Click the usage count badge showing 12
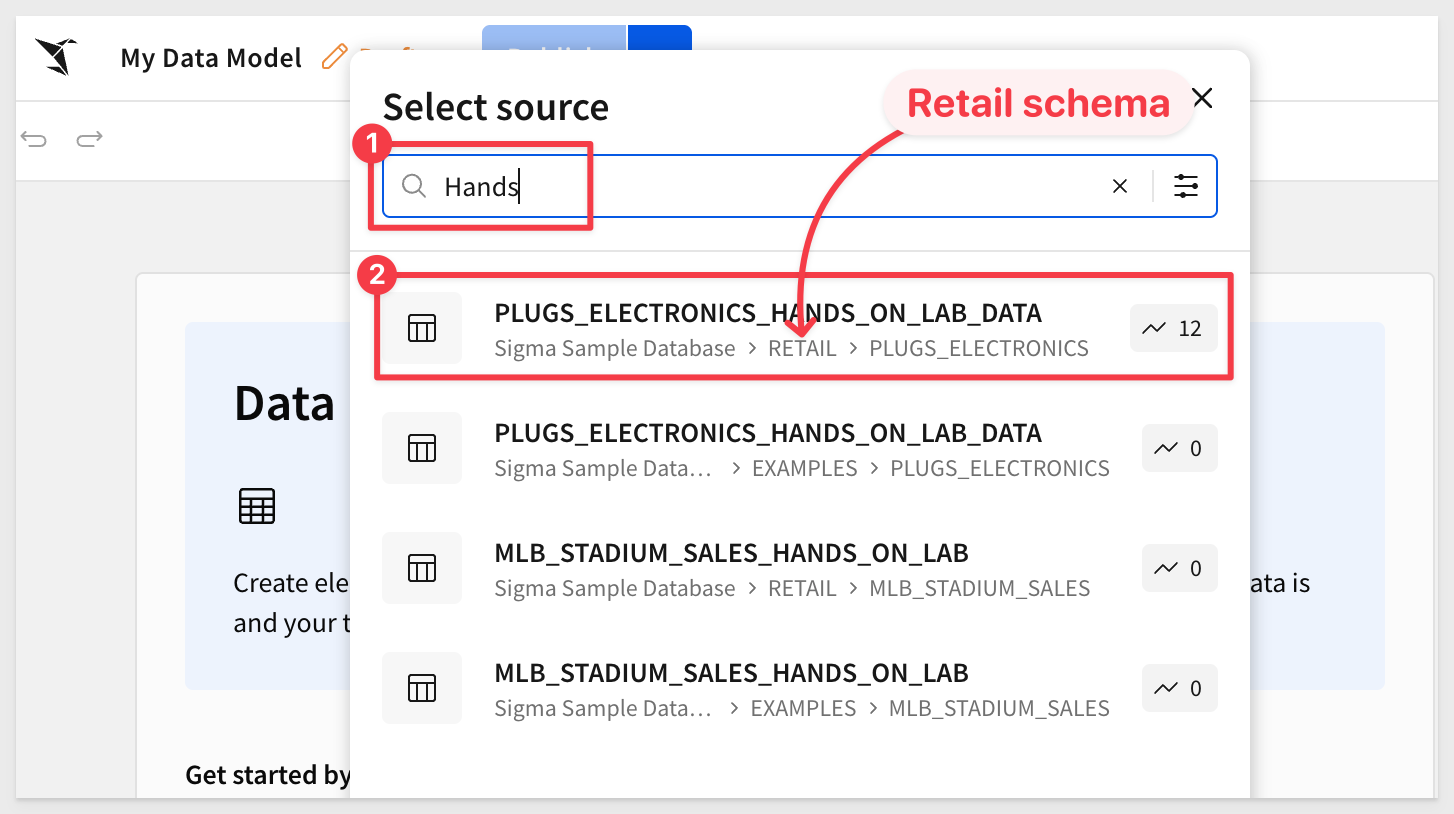Viewport: 1454px width, 814px height. [1174, 328]
